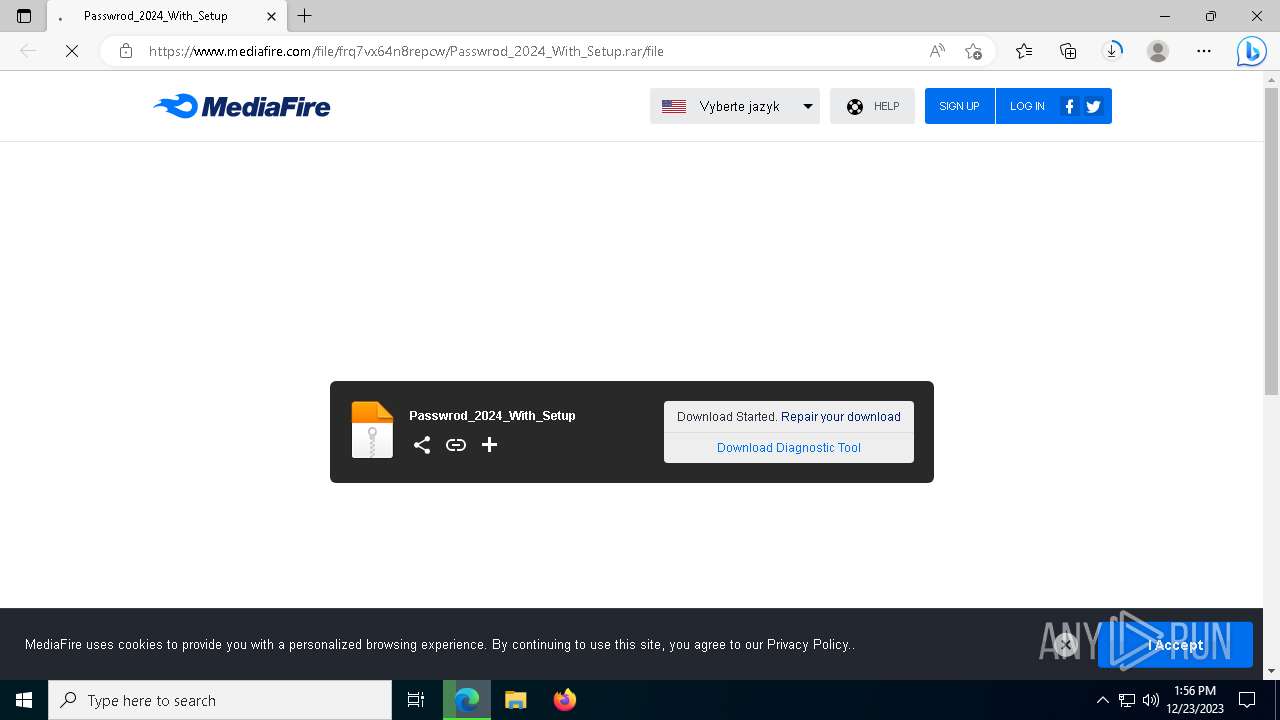The image size is (1280, 720).
Task: Copy link via the chain icon
Action: pyautogui.click(x=456, y=445)
